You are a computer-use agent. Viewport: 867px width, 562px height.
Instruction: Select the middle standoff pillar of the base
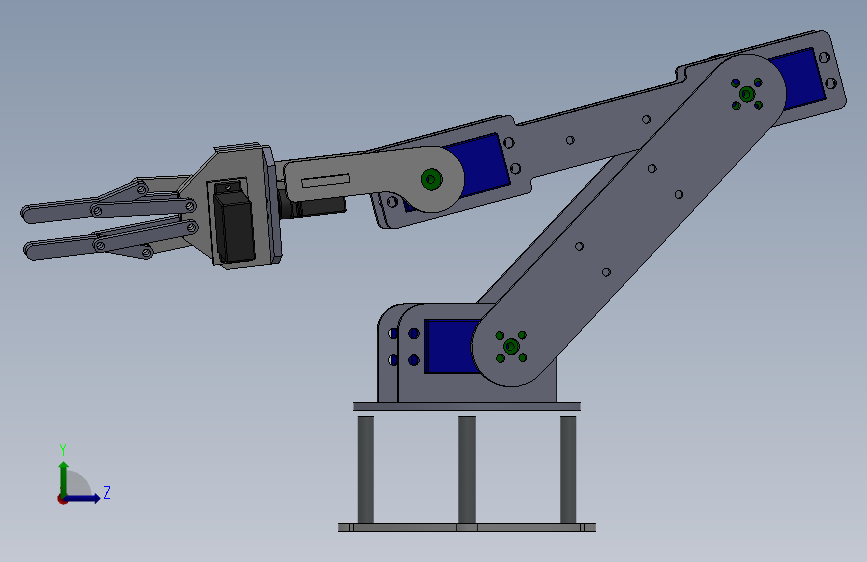click(x=467, y=470)
